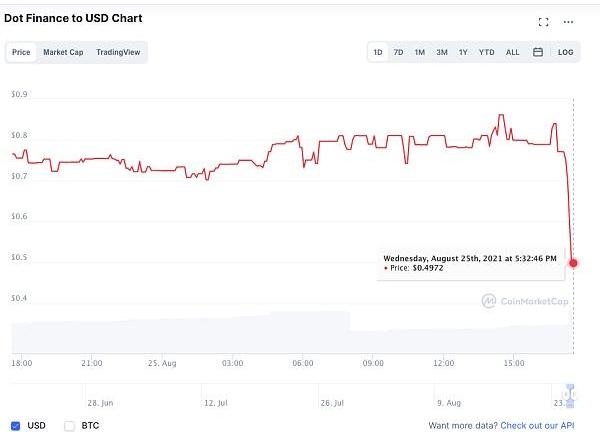Show the YTD time range
Image resolution: width=600 pixels, height=432 pixels.
point(487,52)
